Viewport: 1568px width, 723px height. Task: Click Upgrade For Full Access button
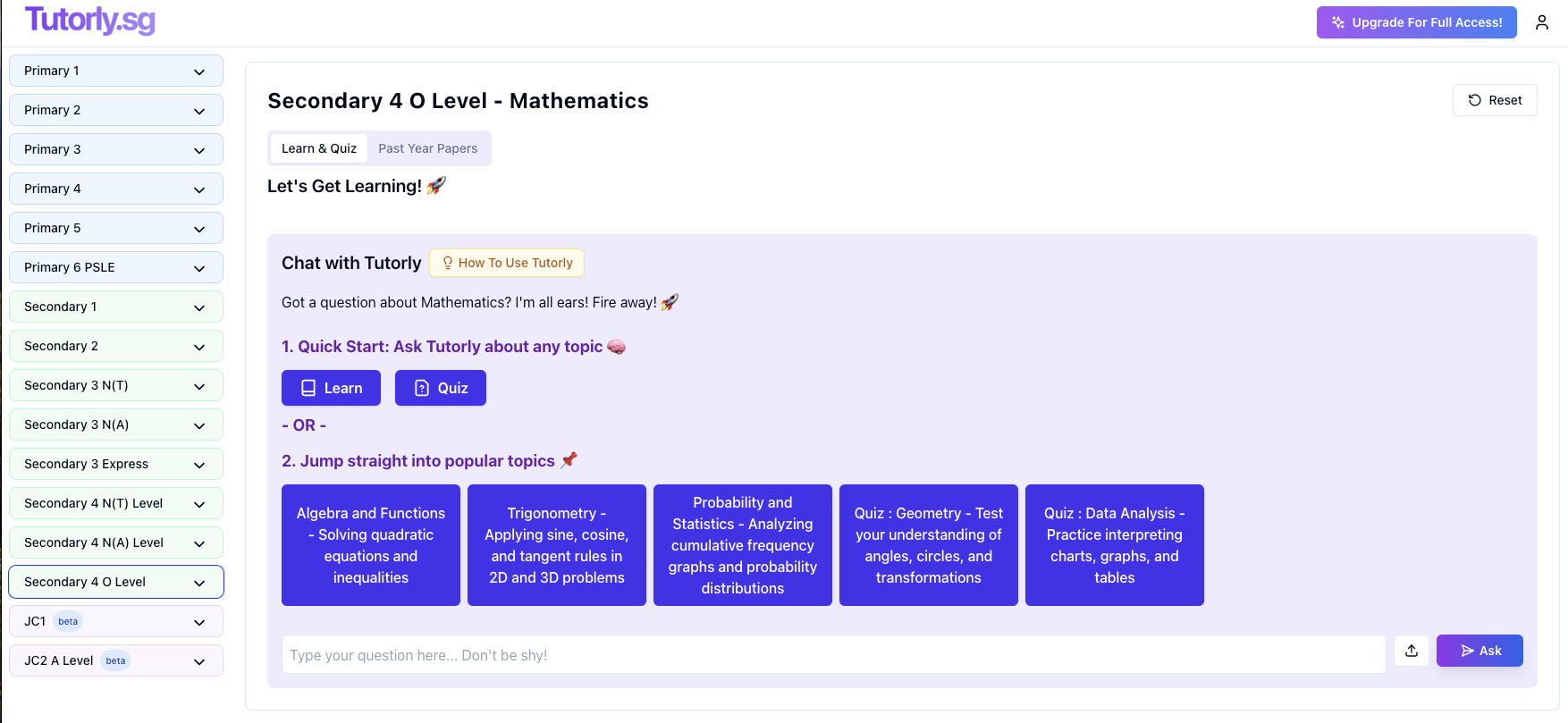(1416, 22)
